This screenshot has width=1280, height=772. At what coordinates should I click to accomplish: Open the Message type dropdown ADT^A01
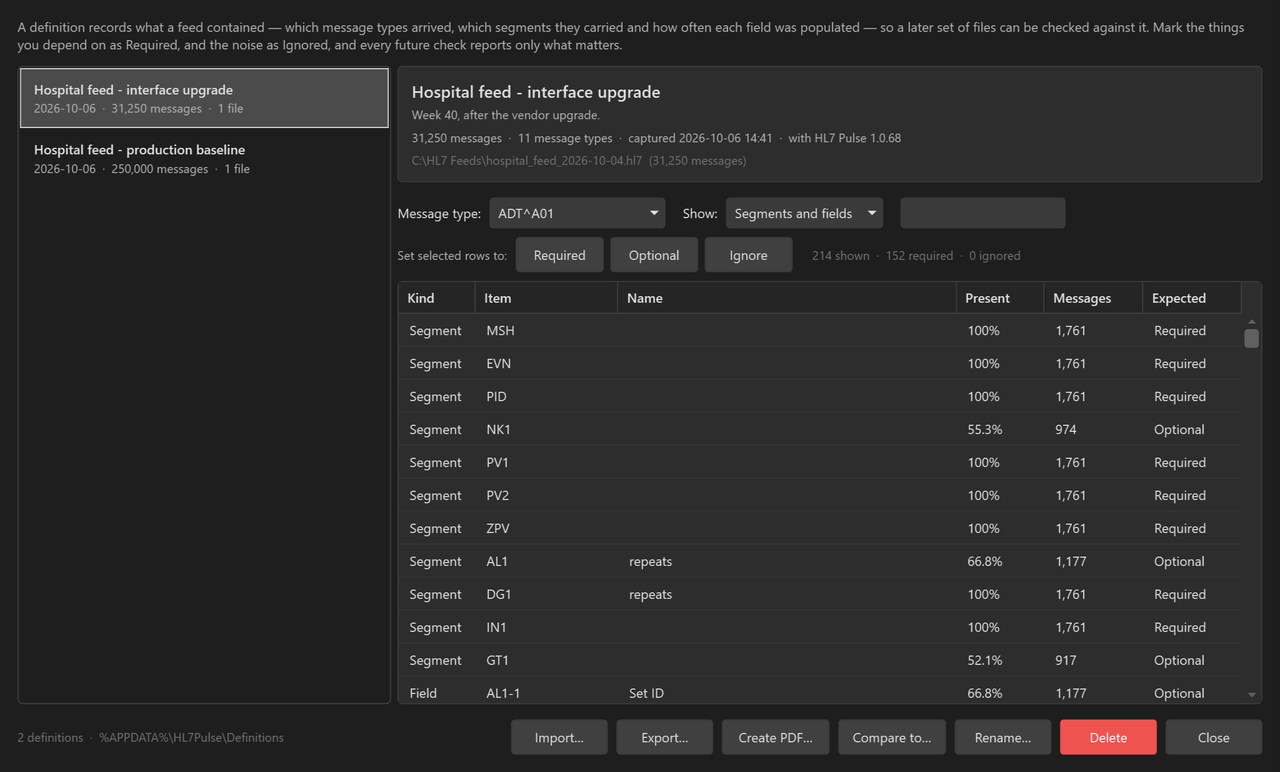(577, 213)
